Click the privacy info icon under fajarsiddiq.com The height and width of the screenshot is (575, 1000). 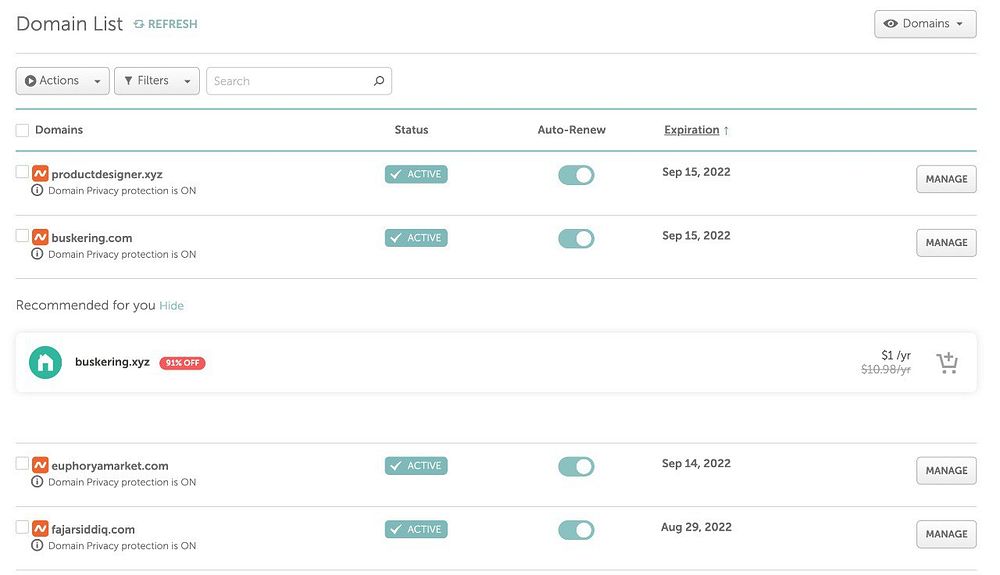point(38,546)
